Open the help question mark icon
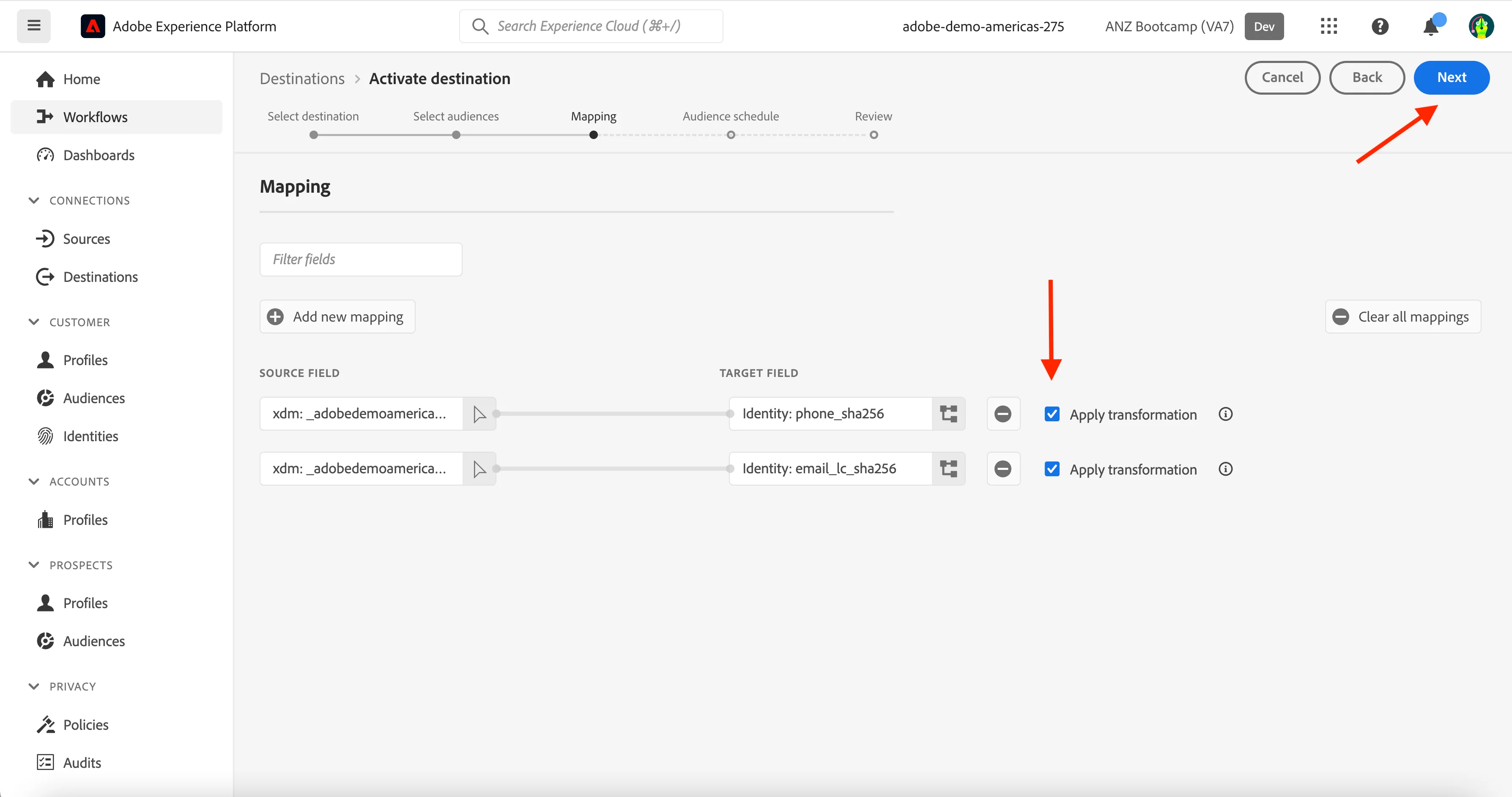1512x797 pixels. point(1380,26)
